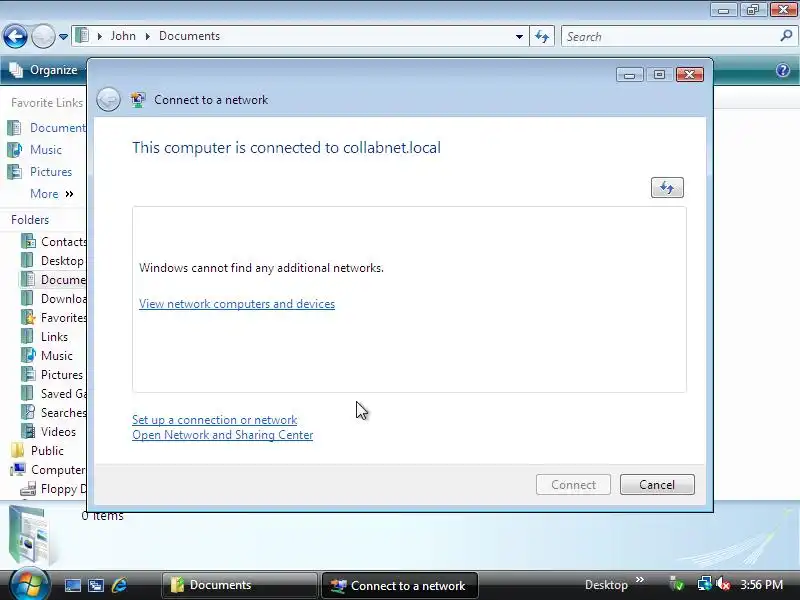Image resolution: width=800 pixels, height=600 pixels.
Task: Click View network computers and devices link
Action: [237, 304]
